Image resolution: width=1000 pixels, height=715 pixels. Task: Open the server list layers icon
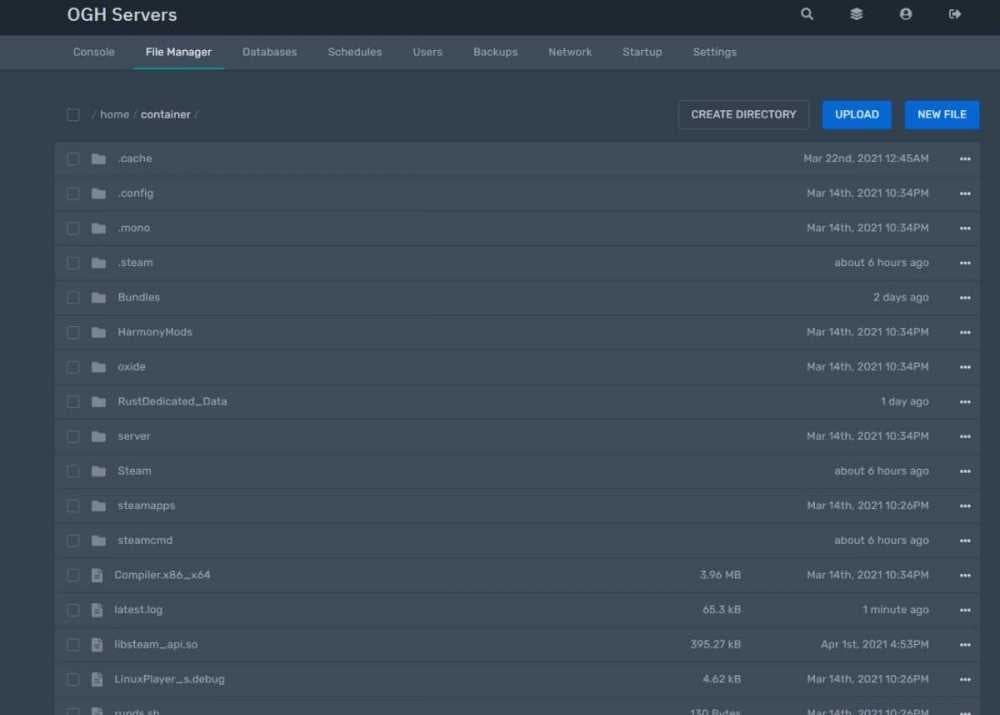click(856, 14)
